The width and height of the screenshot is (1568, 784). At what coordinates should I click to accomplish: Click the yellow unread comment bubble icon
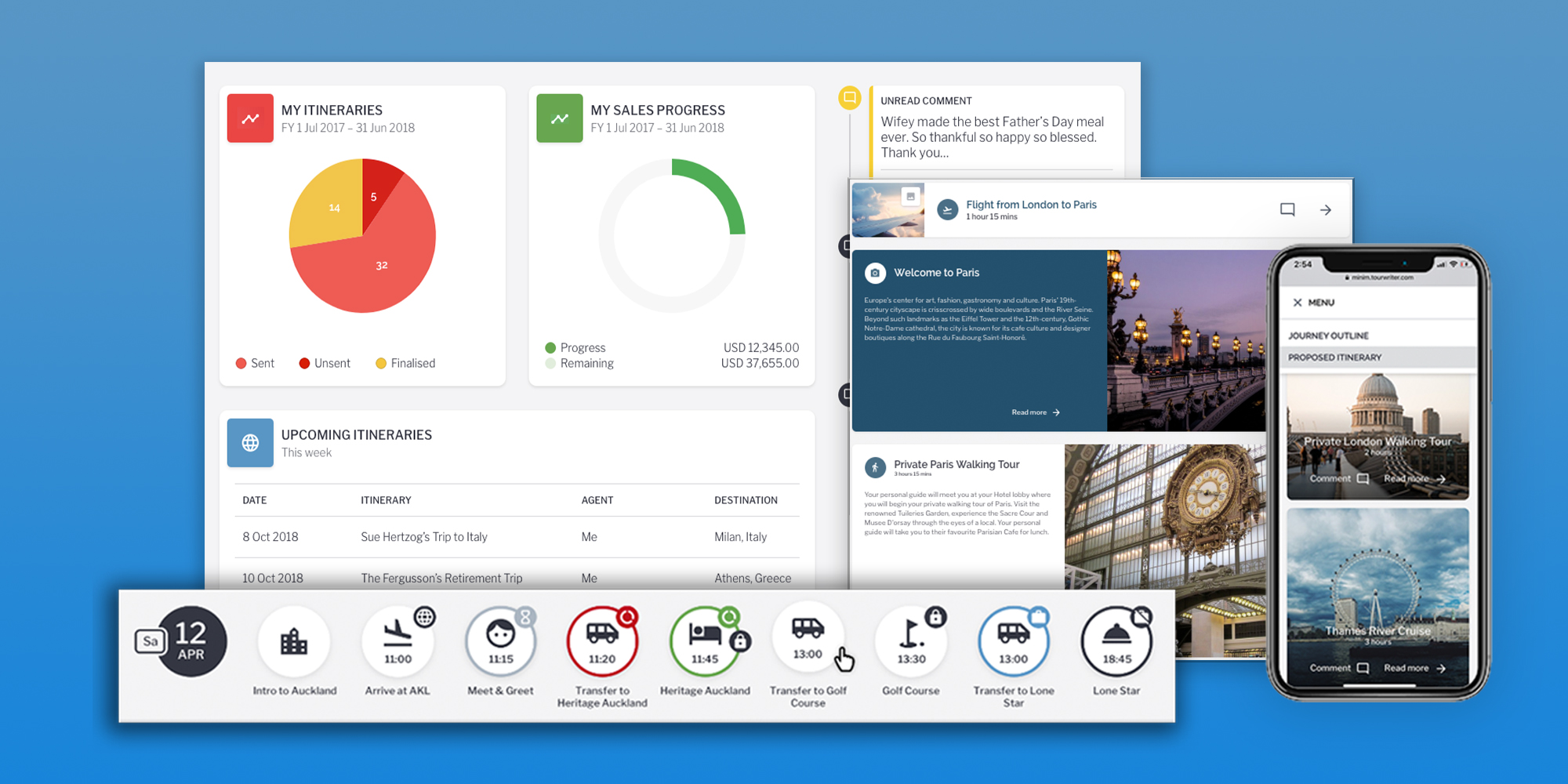click(x=849, y=98)
